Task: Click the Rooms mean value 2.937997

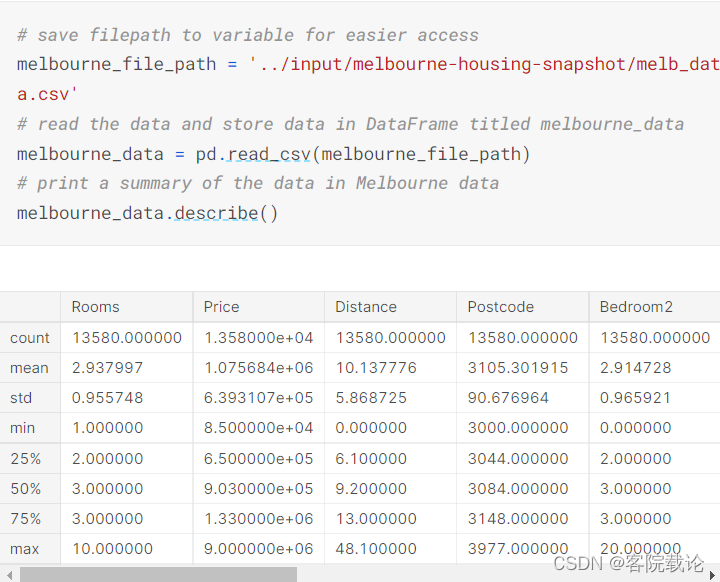Action: coord(107,368)
